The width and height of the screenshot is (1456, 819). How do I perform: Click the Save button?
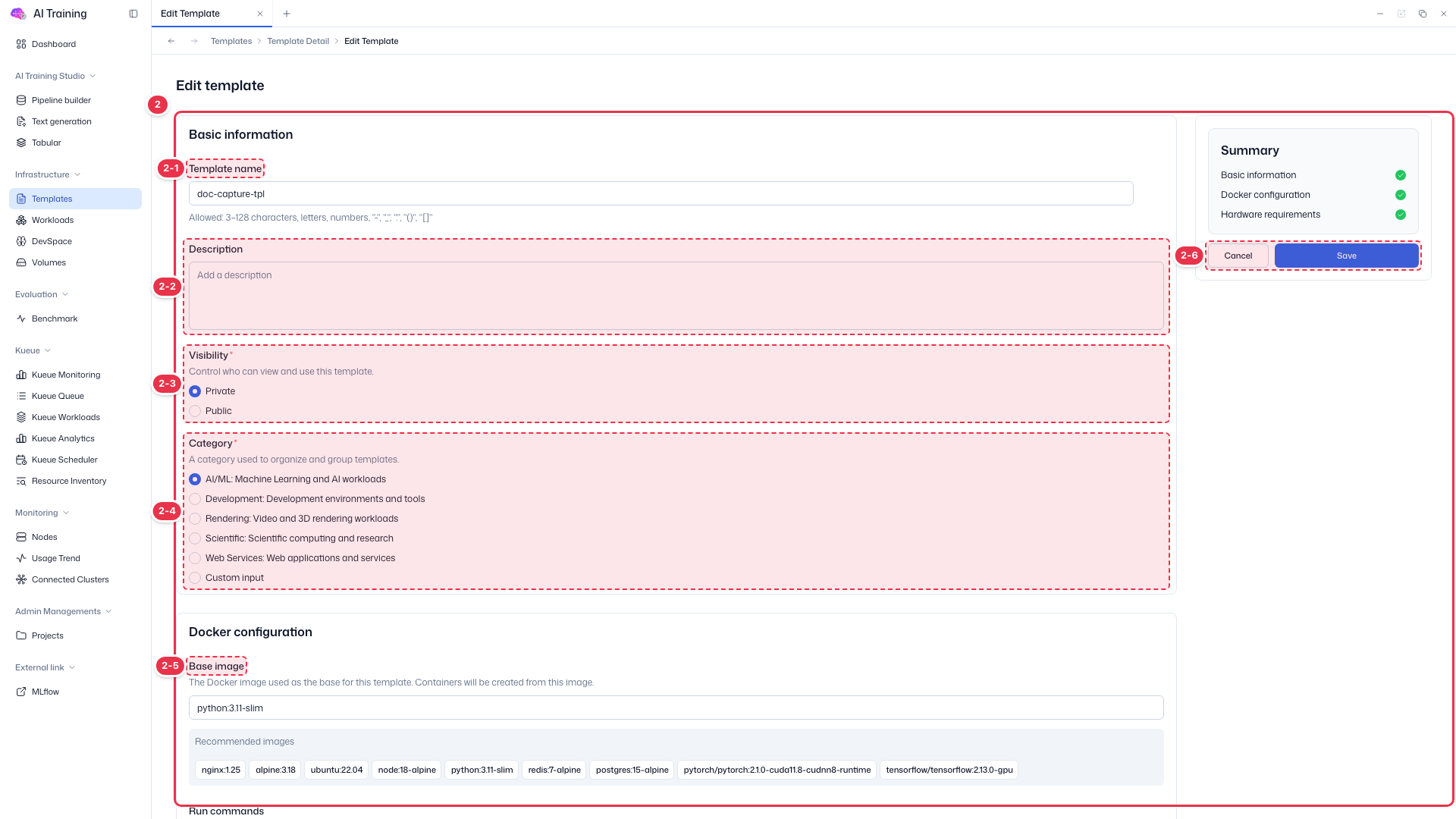click(1347, 256)
